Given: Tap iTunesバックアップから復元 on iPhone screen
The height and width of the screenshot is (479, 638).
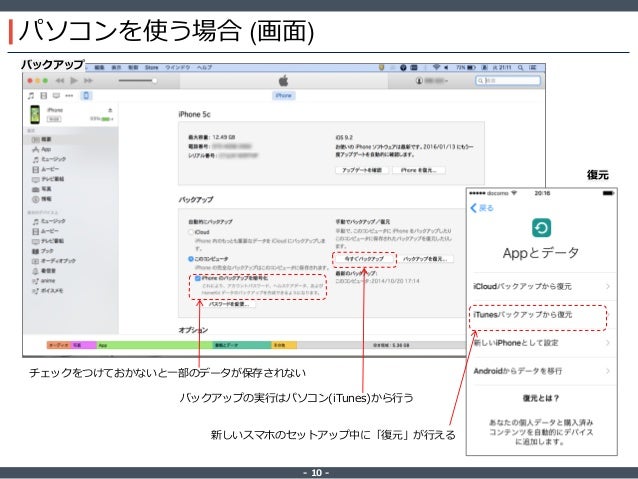Looking at the screenshot, I should (x=542, y=315).
